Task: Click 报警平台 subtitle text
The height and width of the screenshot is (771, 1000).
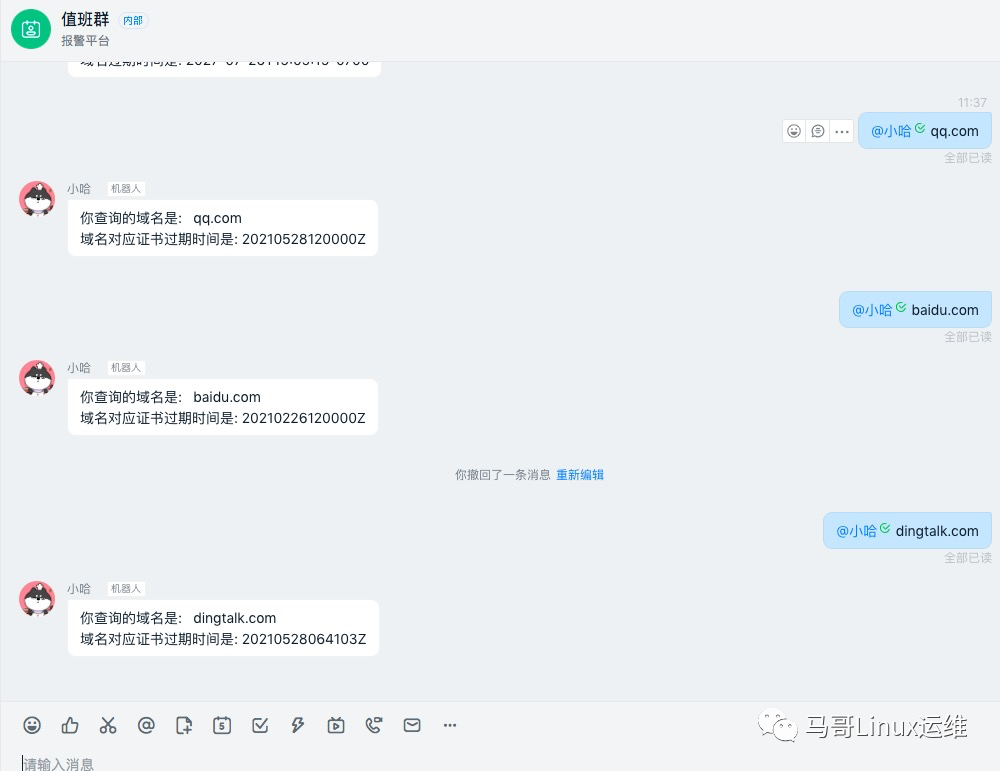Action: coord(85,41)
